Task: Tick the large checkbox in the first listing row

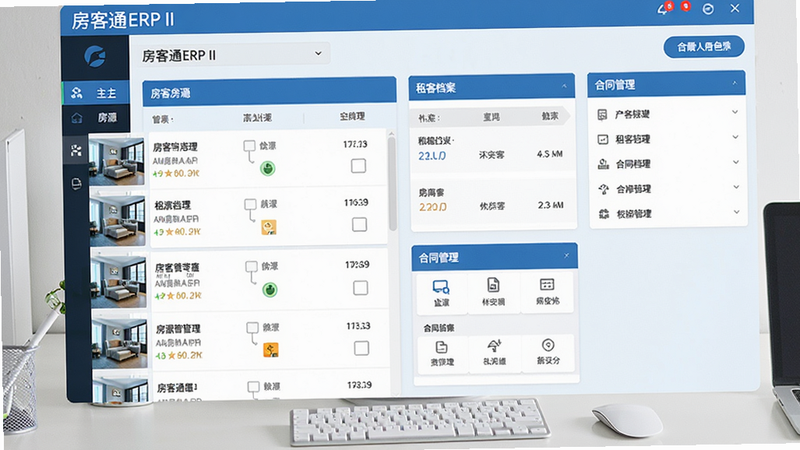Action: [x=358, y=166]
